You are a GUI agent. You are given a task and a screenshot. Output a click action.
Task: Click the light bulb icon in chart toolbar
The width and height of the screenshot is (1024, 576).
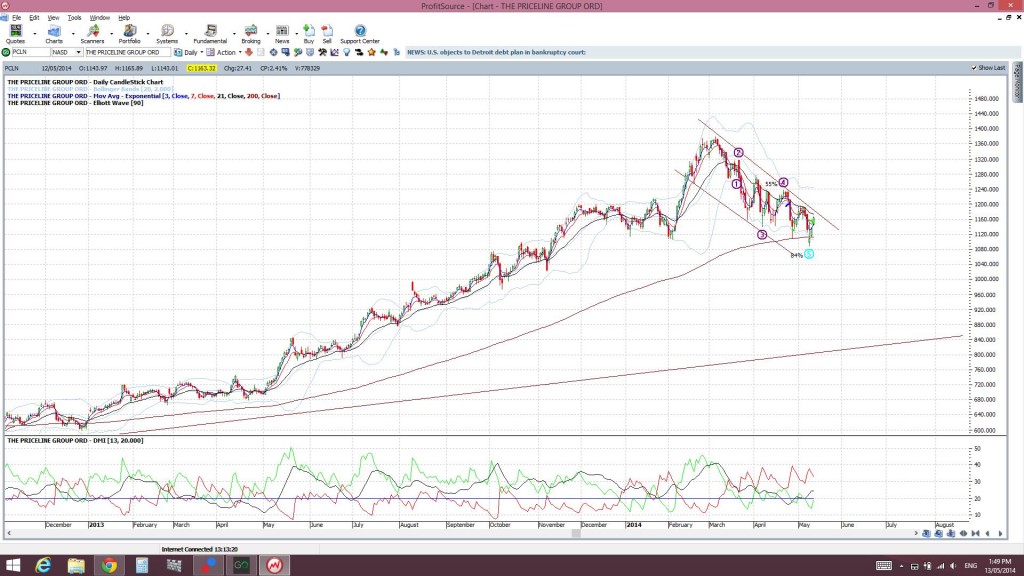coord(347,52)
